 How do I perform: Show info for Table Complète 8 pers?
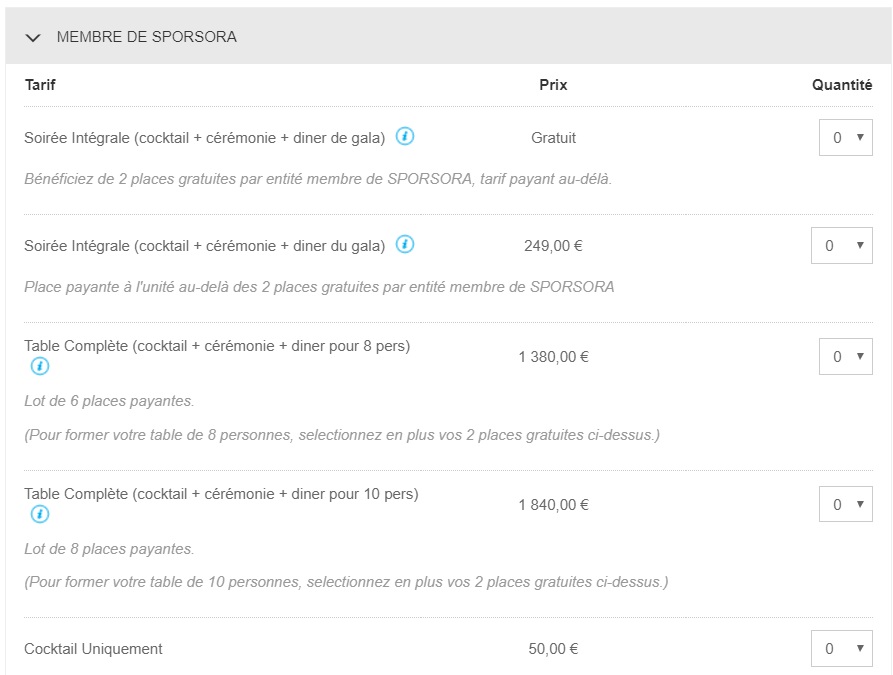(x=40, y=366)
